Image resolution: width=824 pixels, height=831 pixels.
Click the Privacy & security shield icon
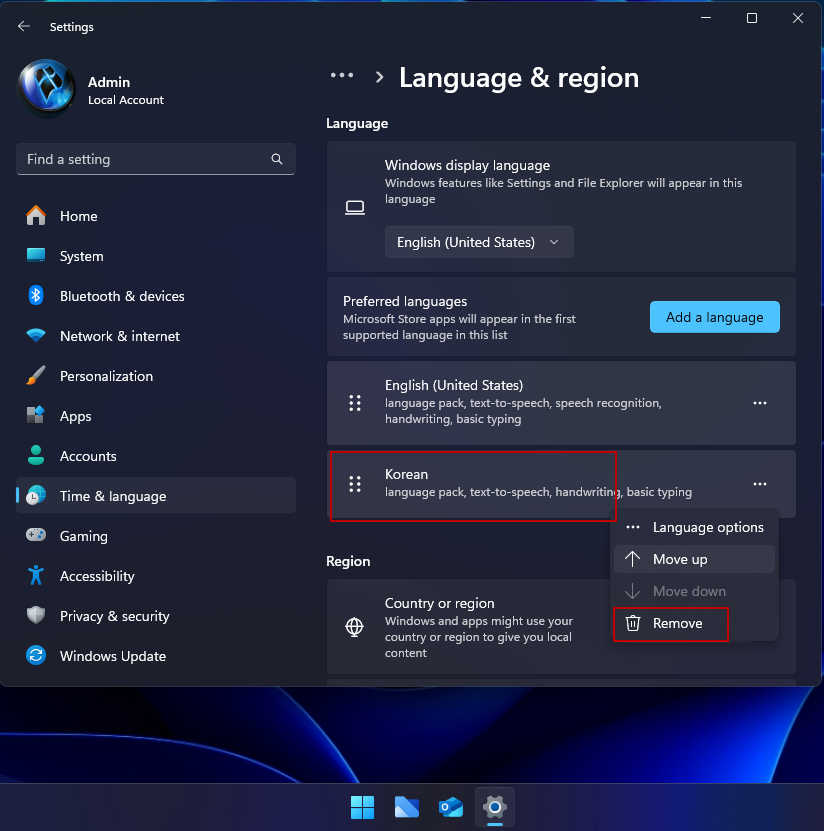point(36,615)
